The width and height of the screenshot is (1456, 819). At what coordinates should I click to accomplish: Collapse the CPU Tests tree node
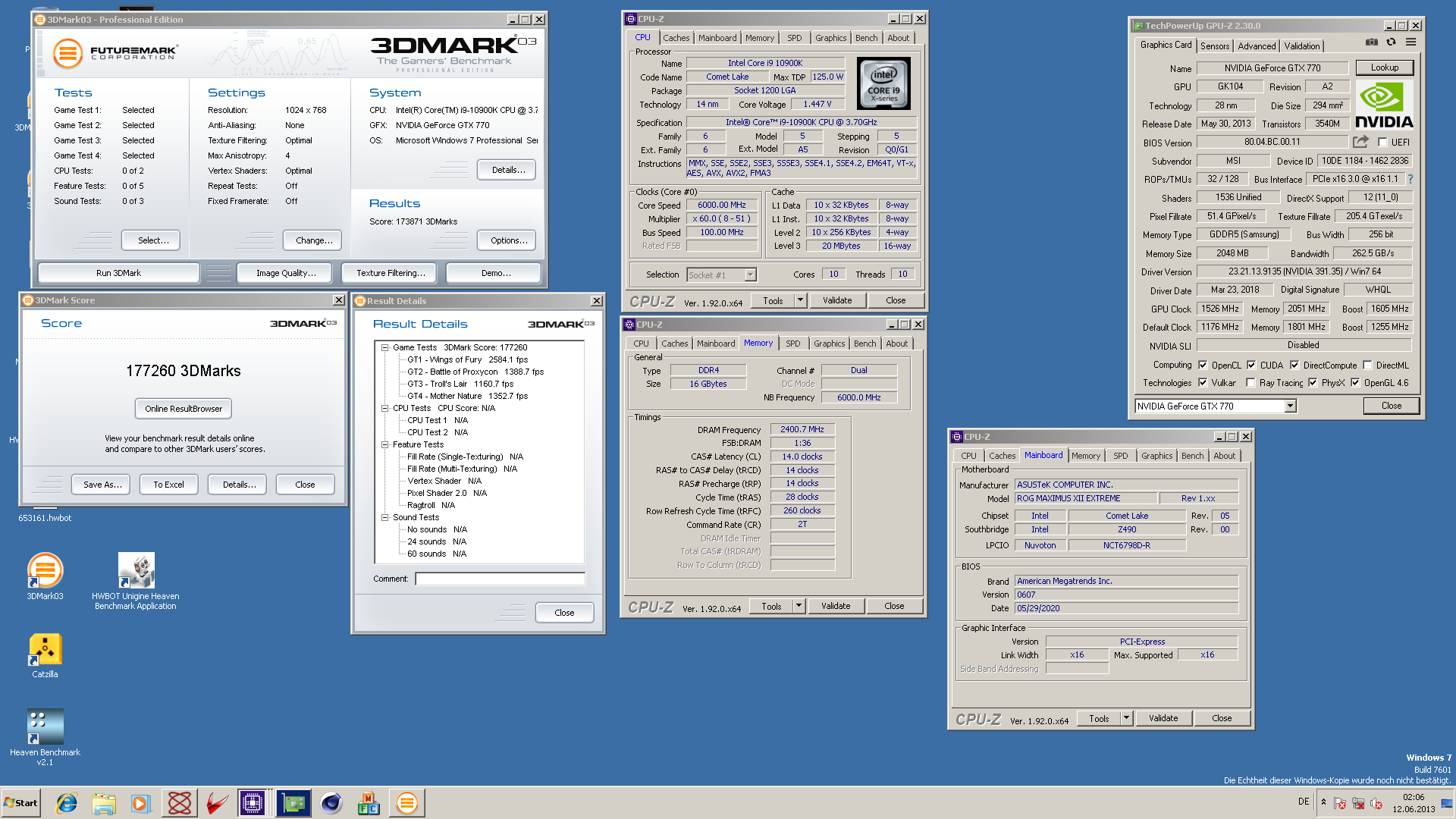[x=385, y=408]
